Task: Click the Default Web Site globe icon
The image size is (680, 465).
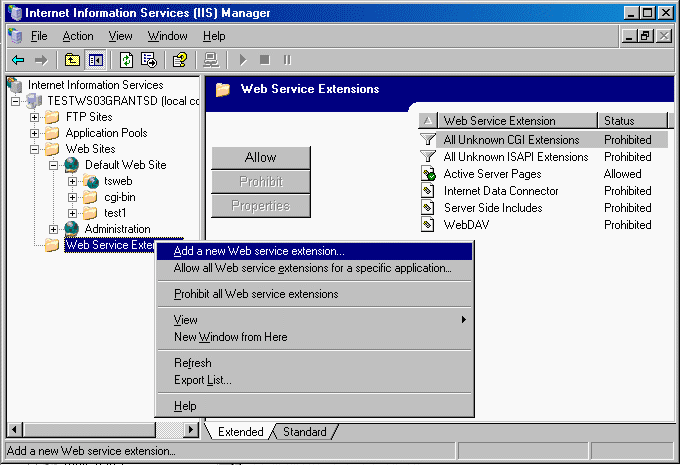Action: coord(72,165)
